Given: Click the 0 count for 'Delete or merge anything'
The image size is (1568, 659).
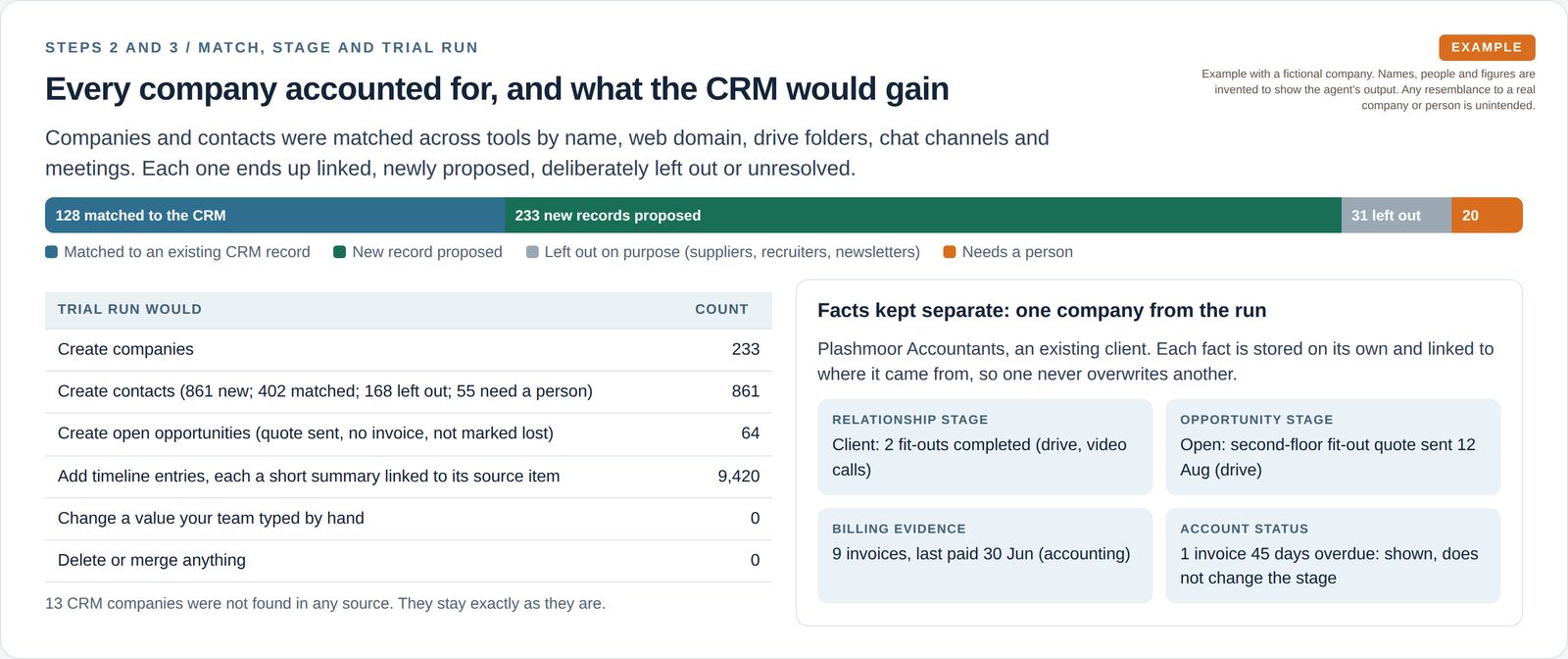Looking at the screenshot, I should pos(755,560).
